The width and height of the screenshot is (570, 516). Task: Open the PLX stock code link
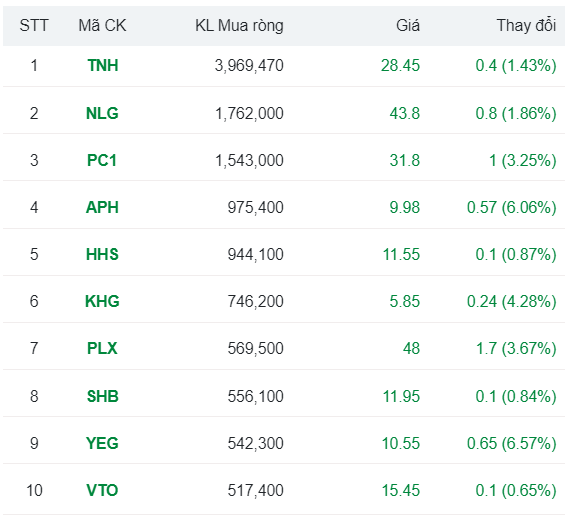(x=102, y=348)
